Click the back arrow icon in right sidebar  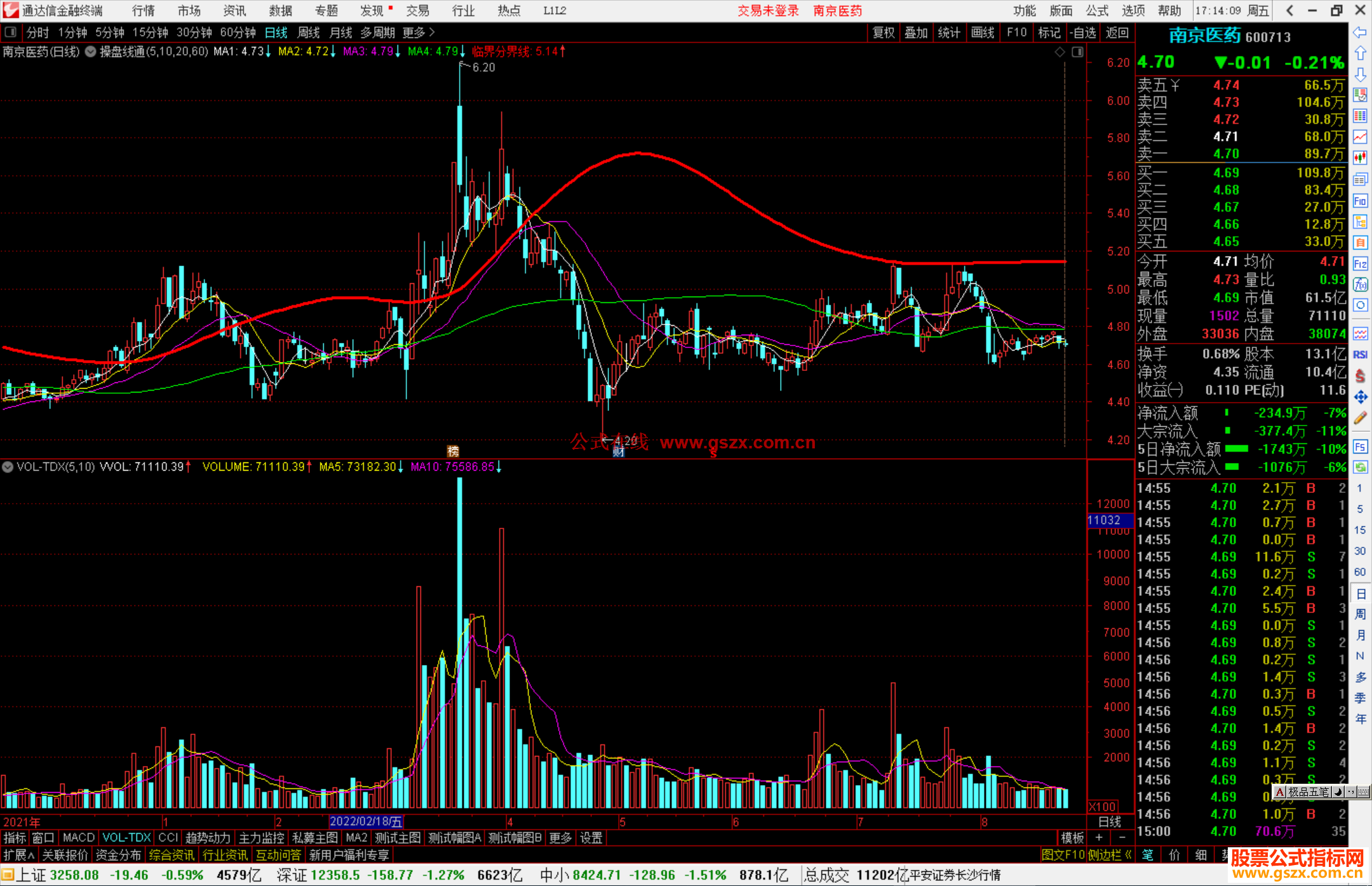pyautogui.click(x=1360, y=32)
